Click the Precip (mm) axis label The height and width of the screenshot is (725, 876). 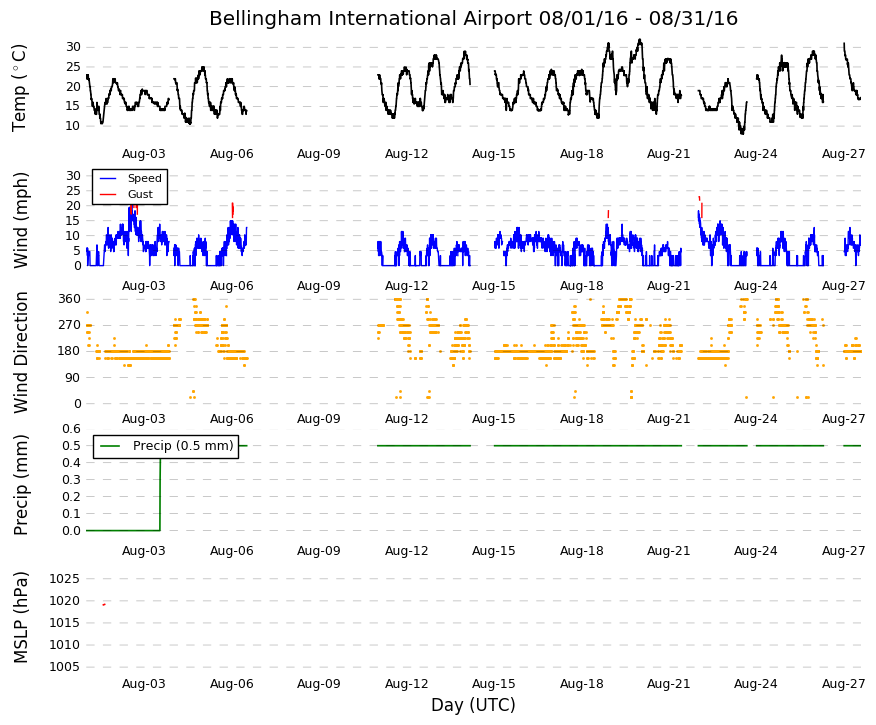(20, 484)
